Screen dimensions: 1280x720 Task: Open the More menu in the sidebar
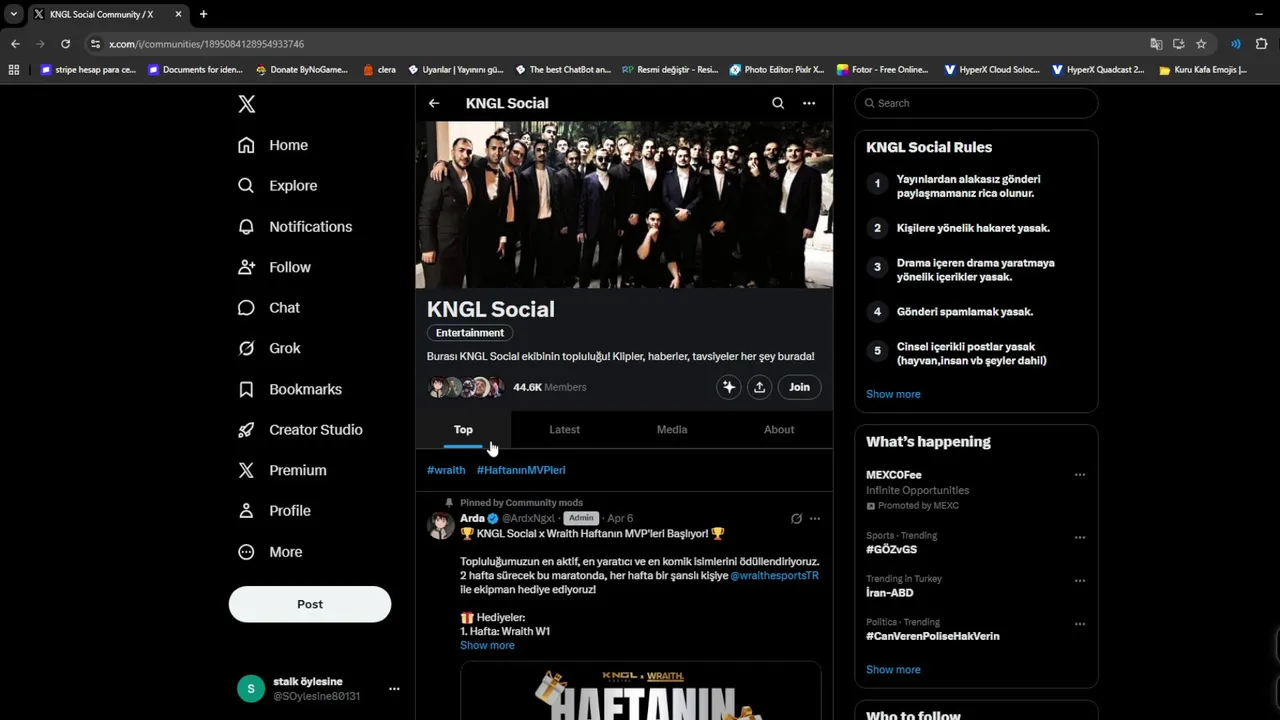(270, 552)
